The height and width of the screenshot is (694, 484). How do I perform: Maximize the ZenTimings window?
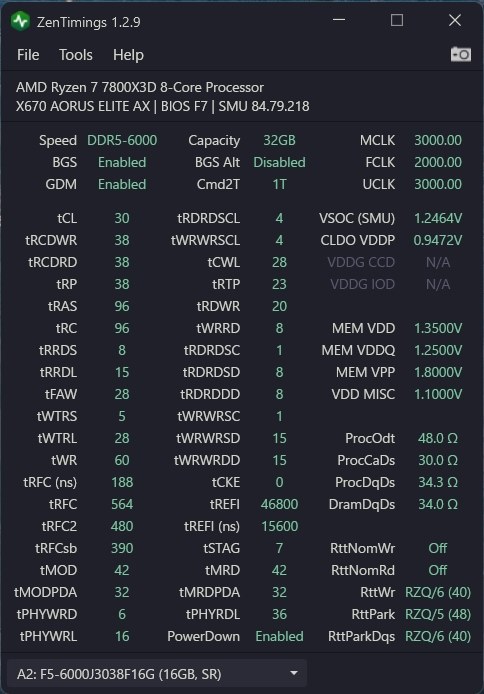click(x=397, y=20)
